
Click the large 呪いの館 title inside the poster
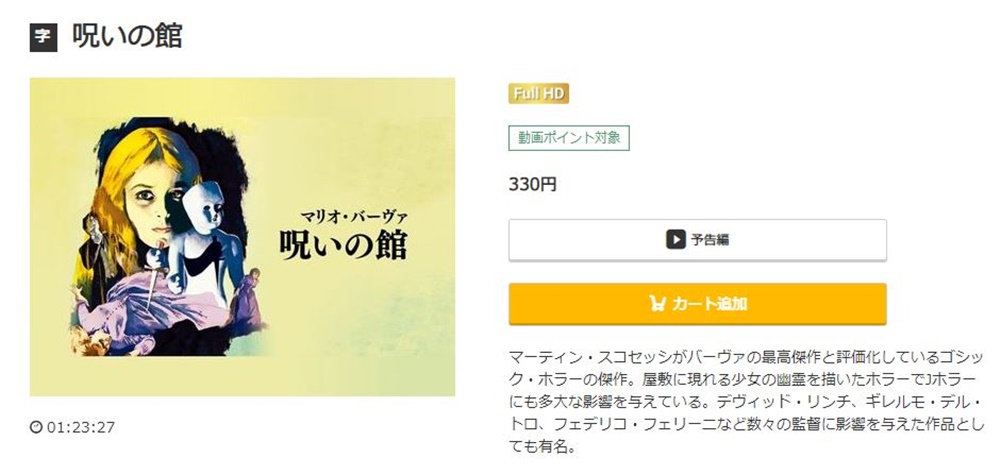[344, 244]
